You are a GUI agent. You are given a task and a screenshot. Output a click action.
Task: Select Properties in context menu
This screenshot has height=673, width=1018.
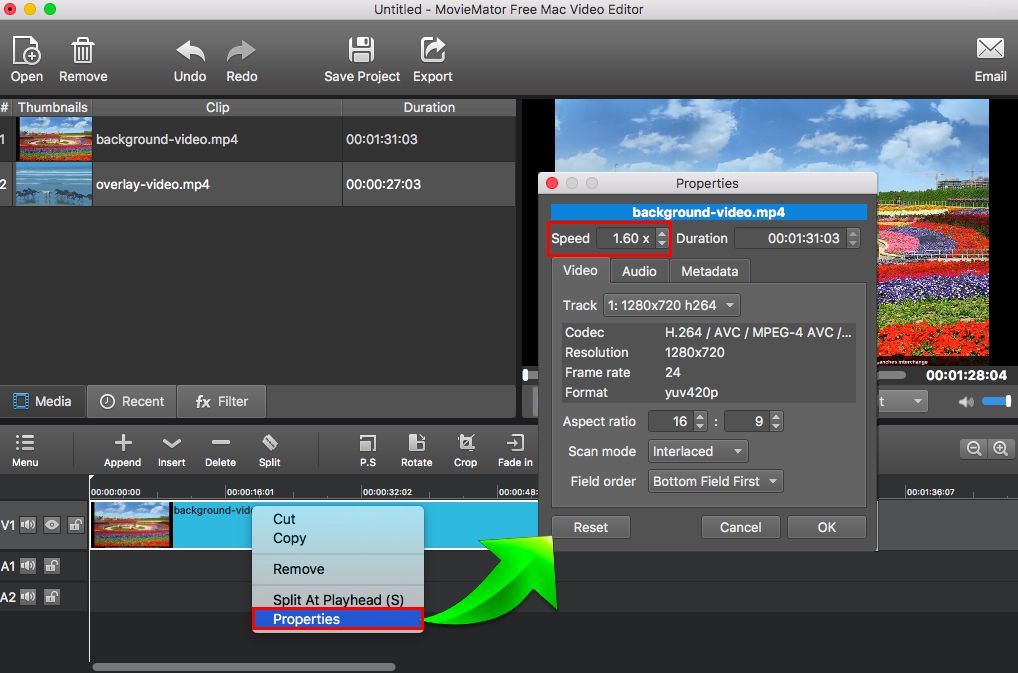coord(338,619)
